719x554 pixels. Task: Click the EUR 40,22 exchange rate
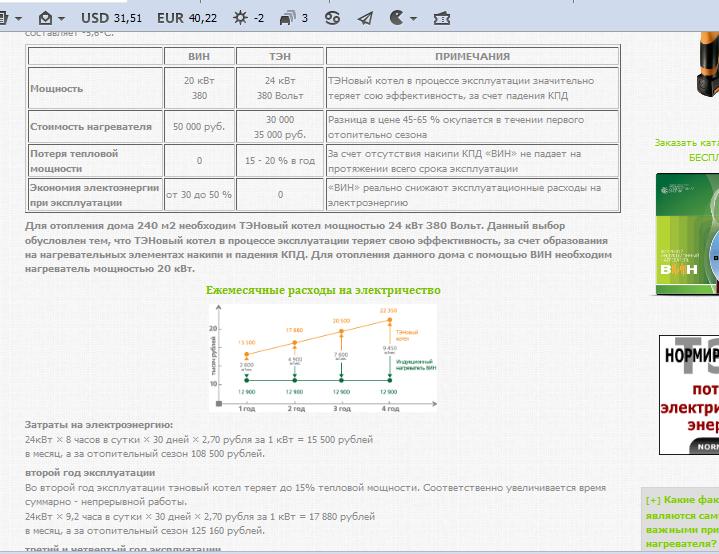coord(187,18)
